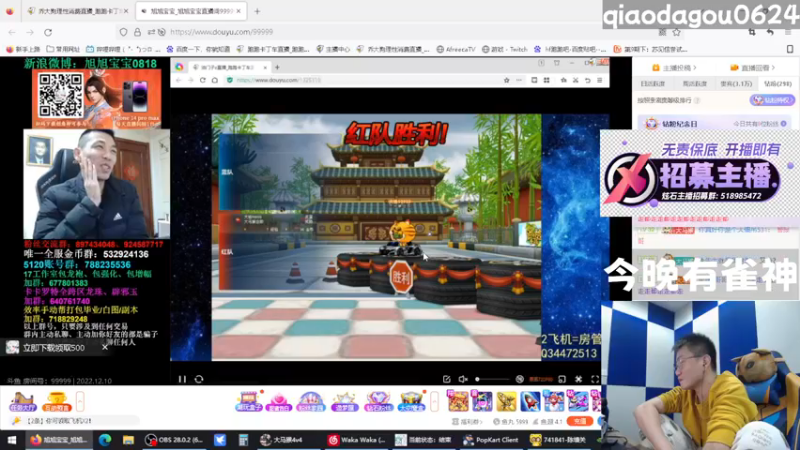Open the Calculator taskbar icon
Viewport: 800px width, 450px height.
click(243, 440)
